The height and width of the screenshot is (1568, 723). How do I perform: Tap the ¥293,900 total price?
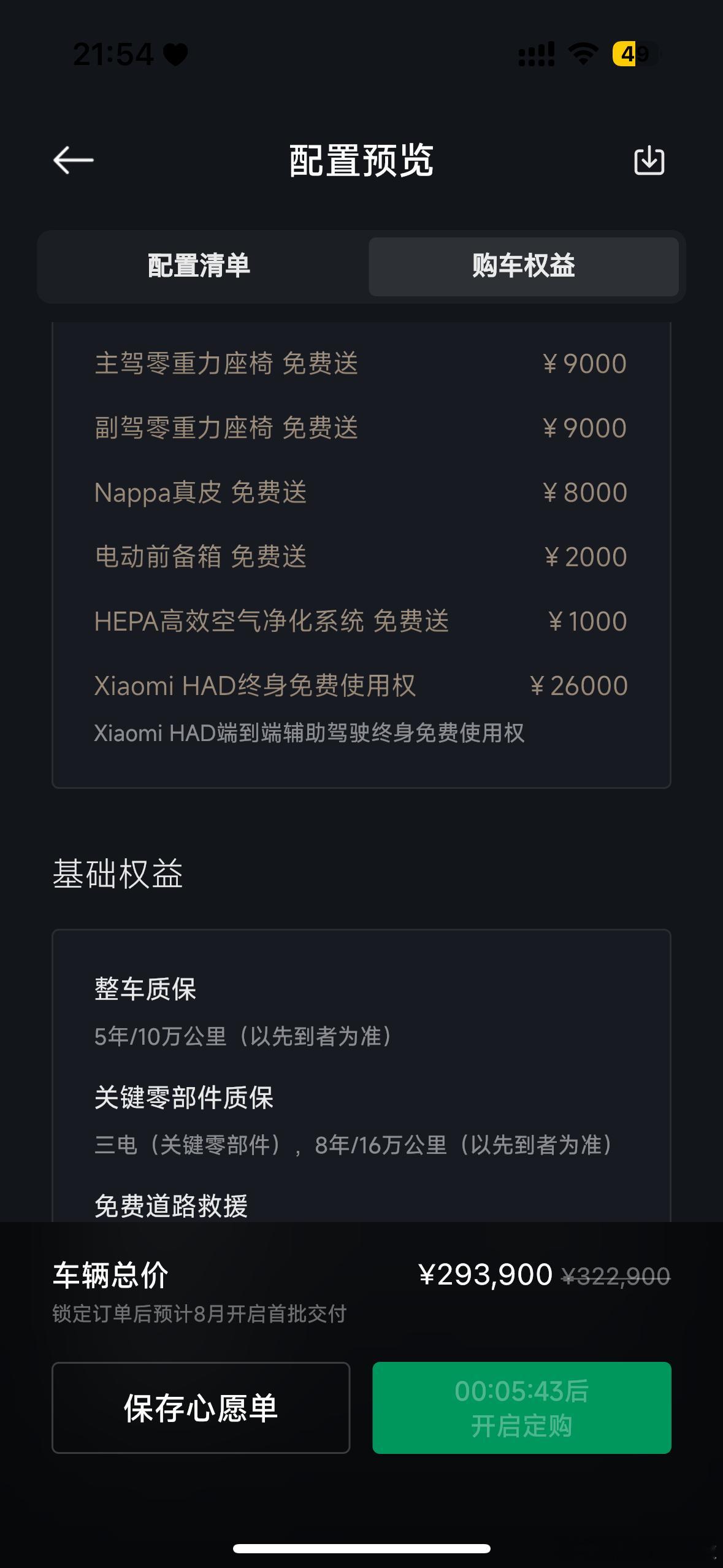486,1275
